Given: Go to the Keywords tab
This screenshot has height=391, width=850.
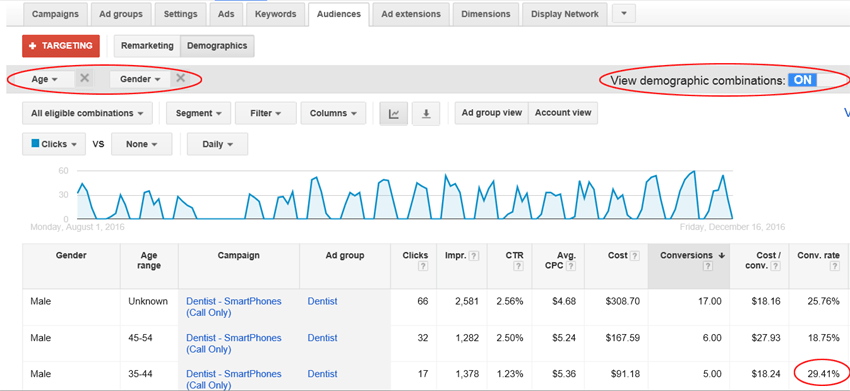Looking at the screenshot, I should 275,14.
